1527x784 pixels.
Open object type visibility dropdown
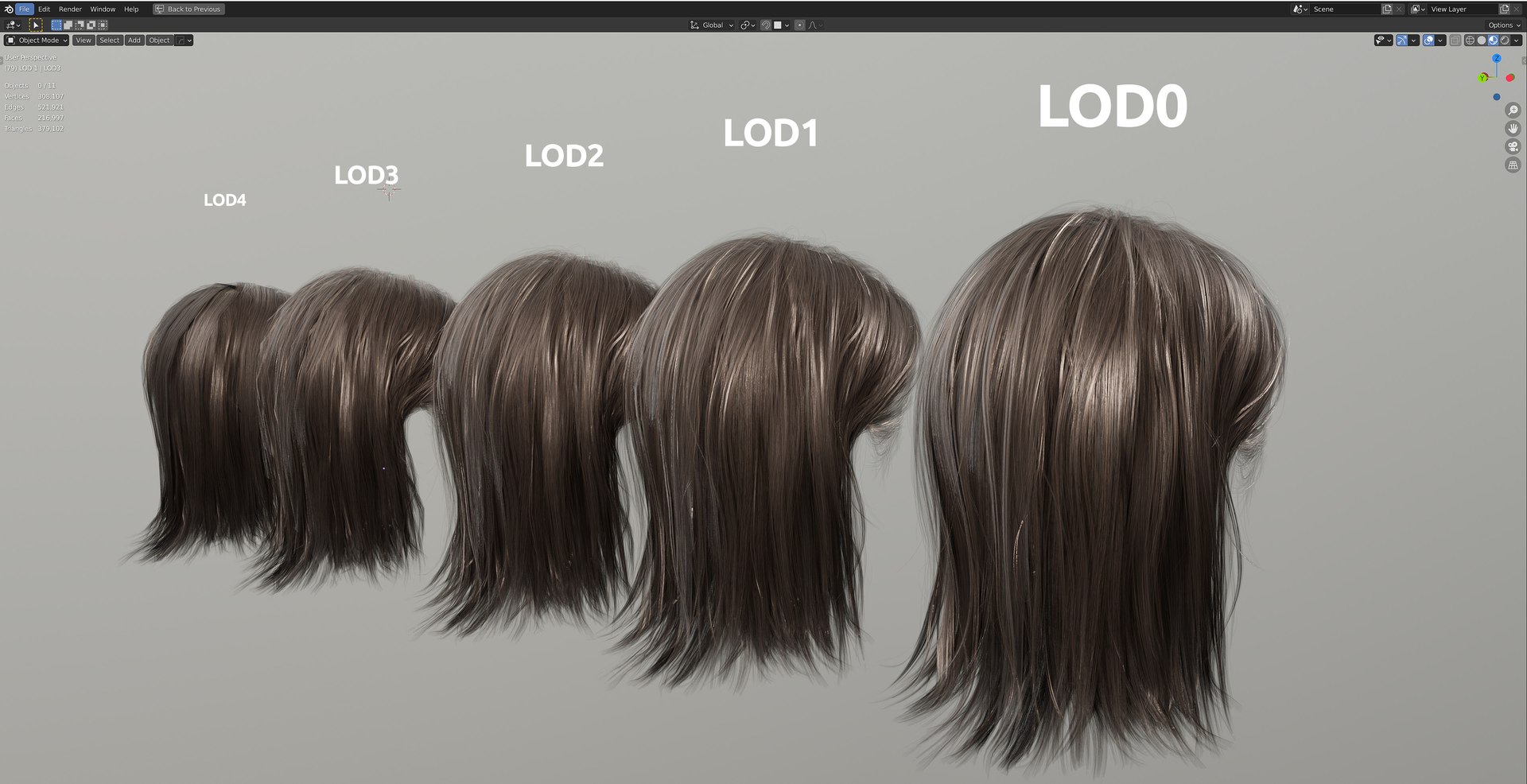pyautogui.click(x=1384, y=40)
